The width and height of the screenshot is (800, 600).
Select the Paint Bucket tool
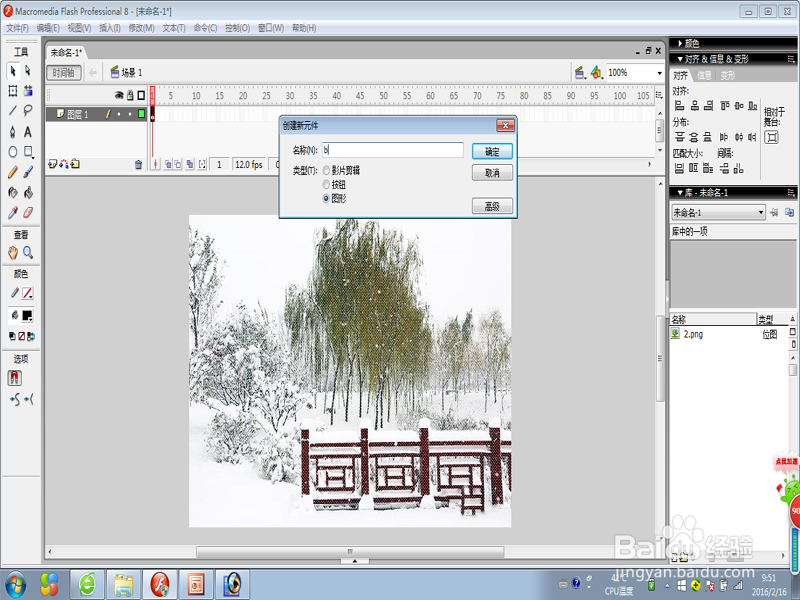click(28, 192)
